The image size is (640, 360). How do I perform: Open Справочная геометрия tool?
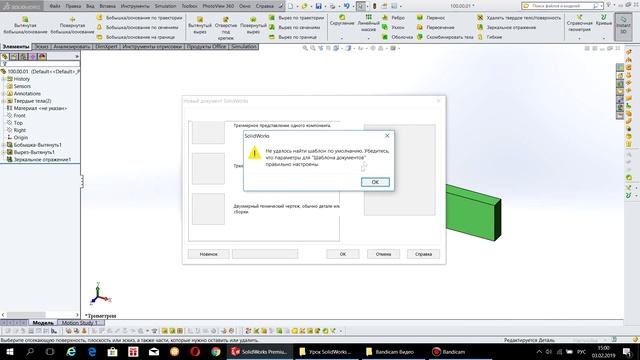(580, 23)
